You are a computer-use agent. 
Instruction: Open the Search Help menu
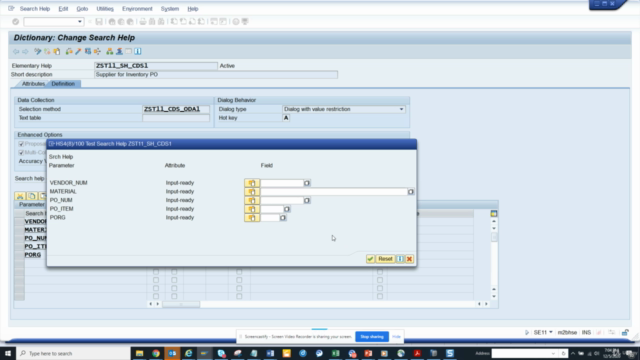click(35, 9)
